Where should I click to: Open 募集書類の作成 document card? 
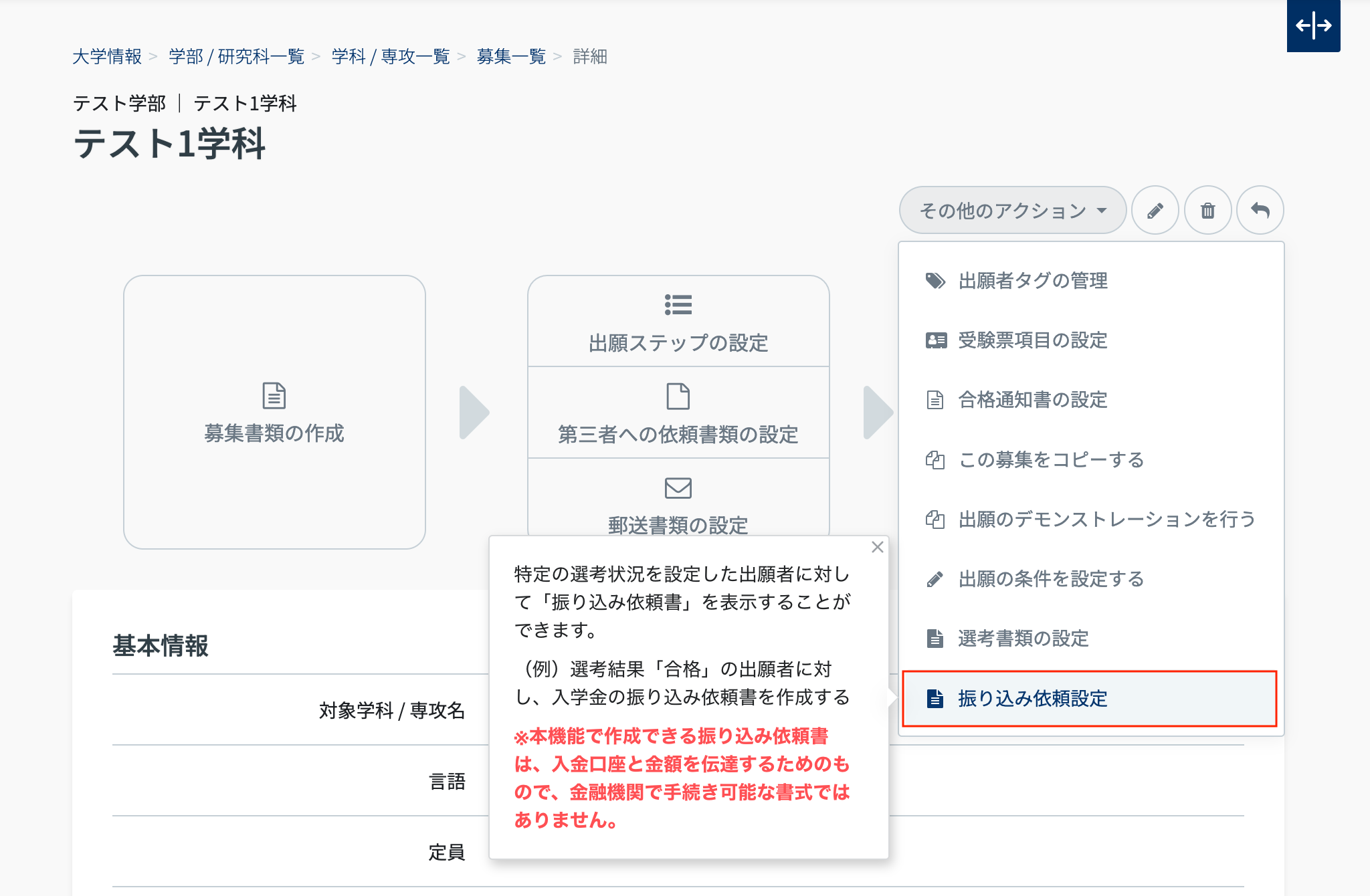pyautogui.click(x=274, y=412)
